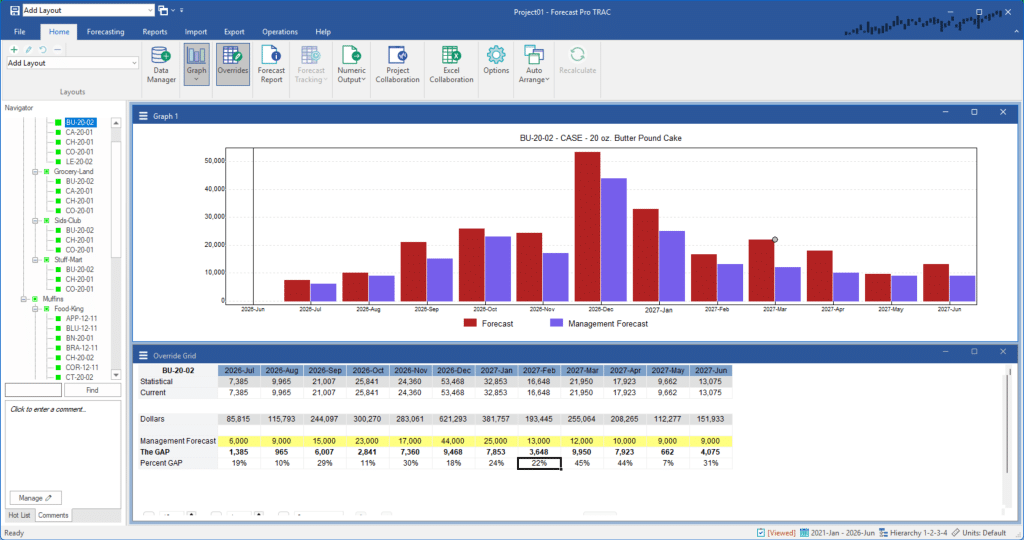The width and height of the screenshot is (1024, 540).
Task: Open Project Collaboration
Action: (x=397, y=64)
